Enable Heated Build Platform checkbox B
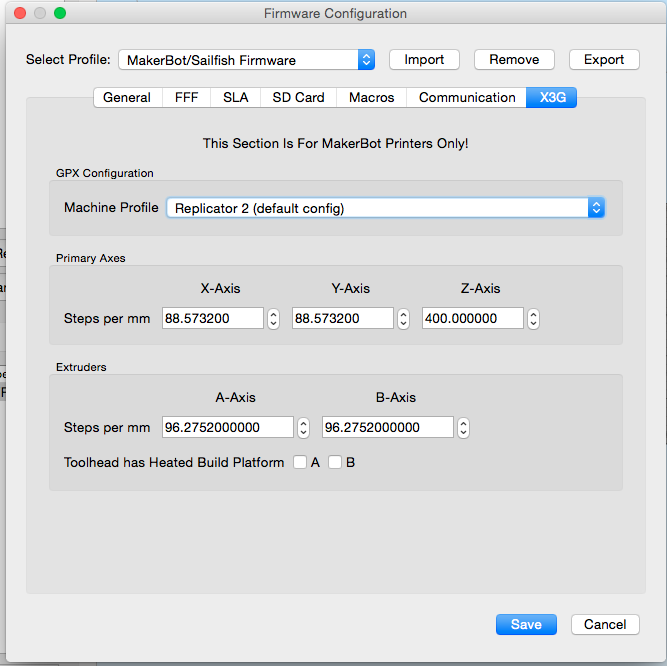Image resolution: width=667 pixels, height=666 pixels. pyautogui.click(x=335, y=462)
